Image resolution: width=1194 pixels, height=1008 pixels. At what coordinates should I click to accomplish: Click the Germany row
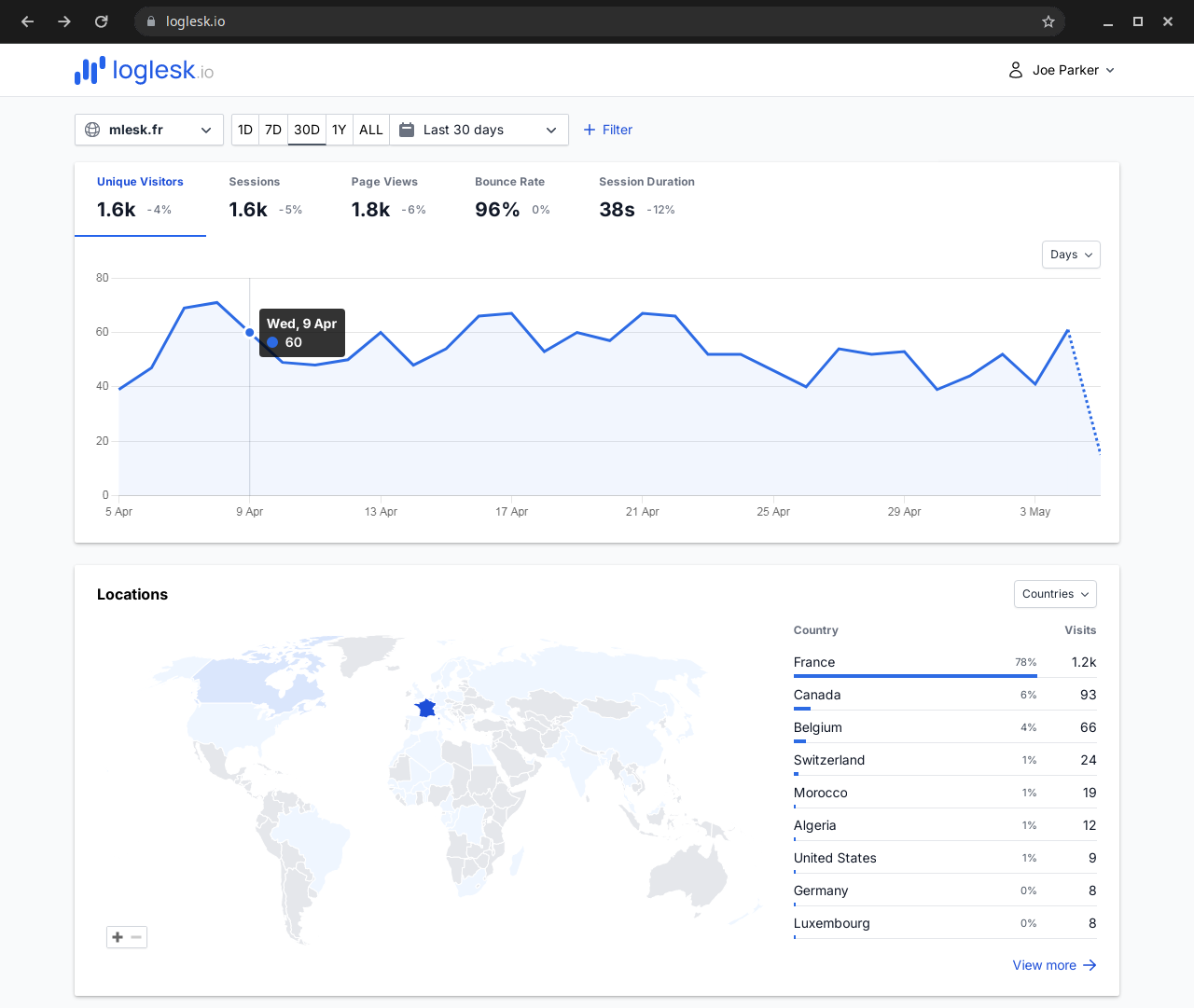point(945,891)
